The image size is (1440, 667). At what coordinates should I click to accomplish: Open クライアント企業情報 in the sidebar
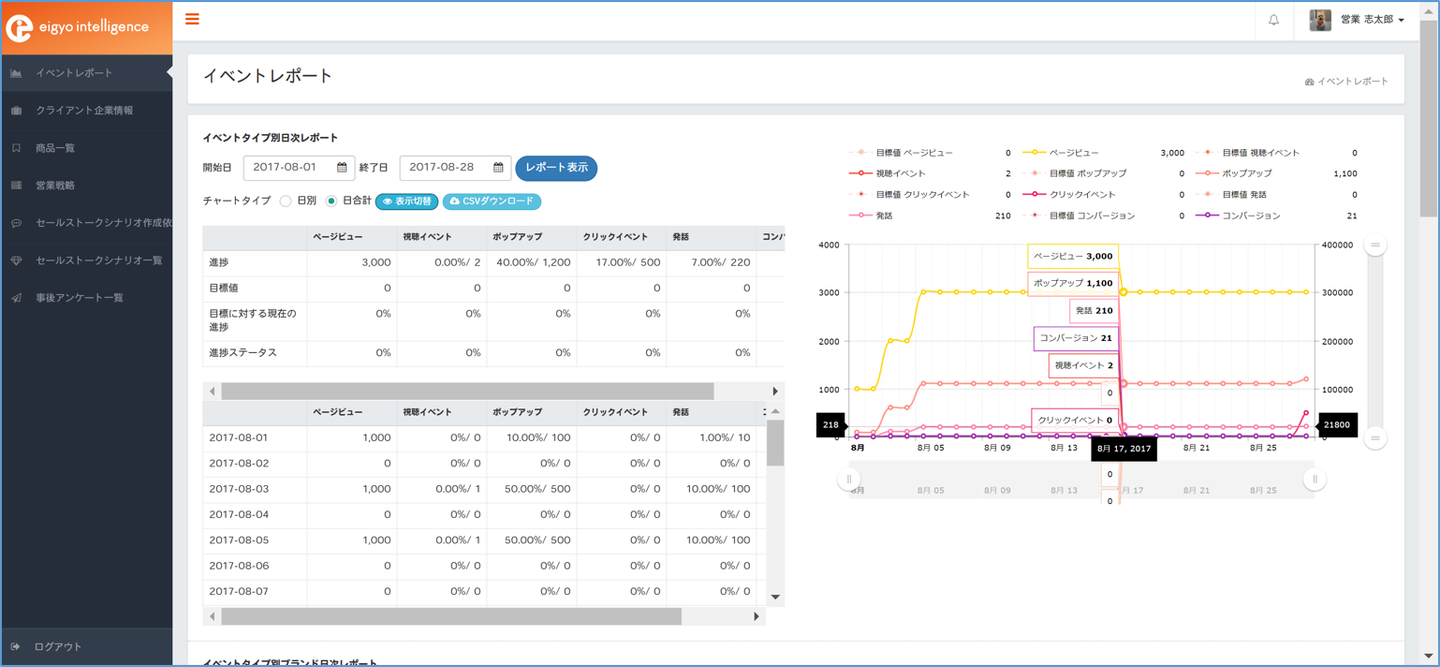[x=84, y=110]
